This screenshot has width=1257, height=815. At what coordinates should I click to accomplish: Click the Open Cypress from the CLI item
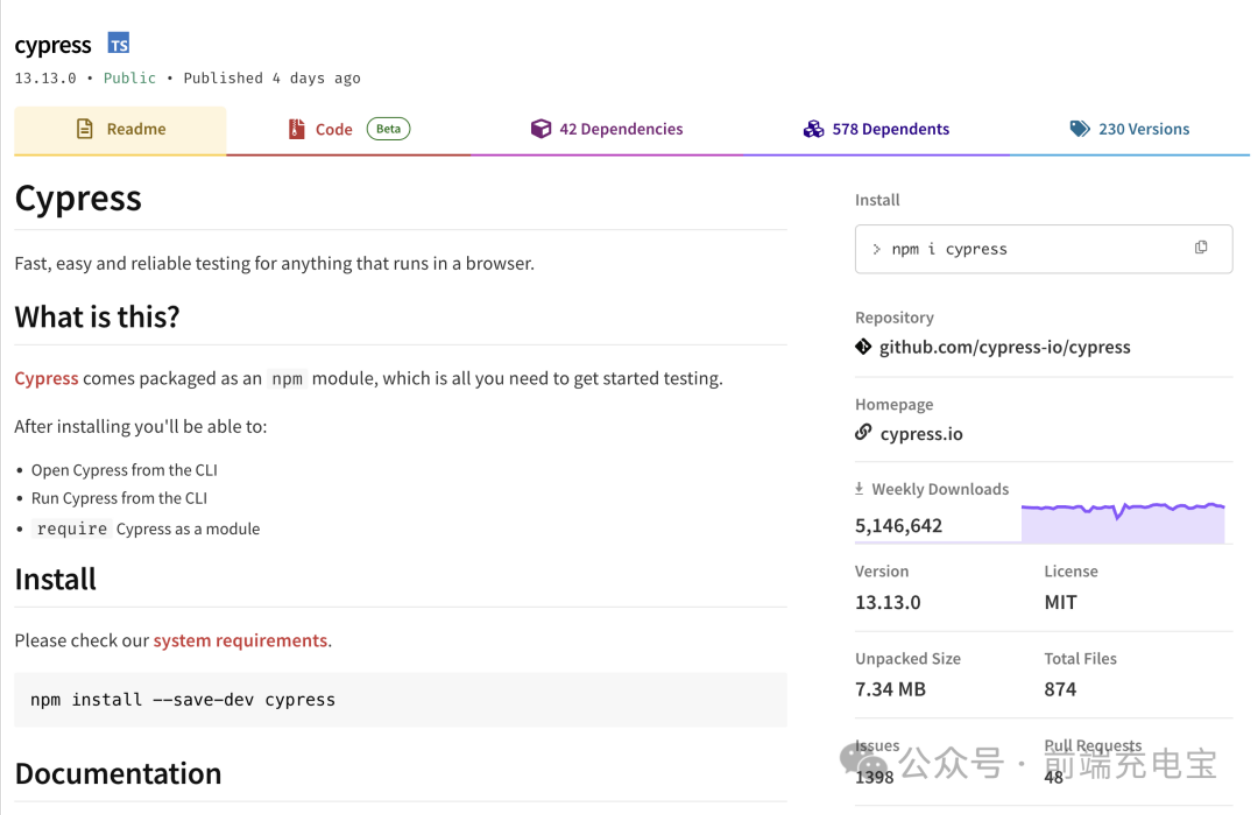124,470
